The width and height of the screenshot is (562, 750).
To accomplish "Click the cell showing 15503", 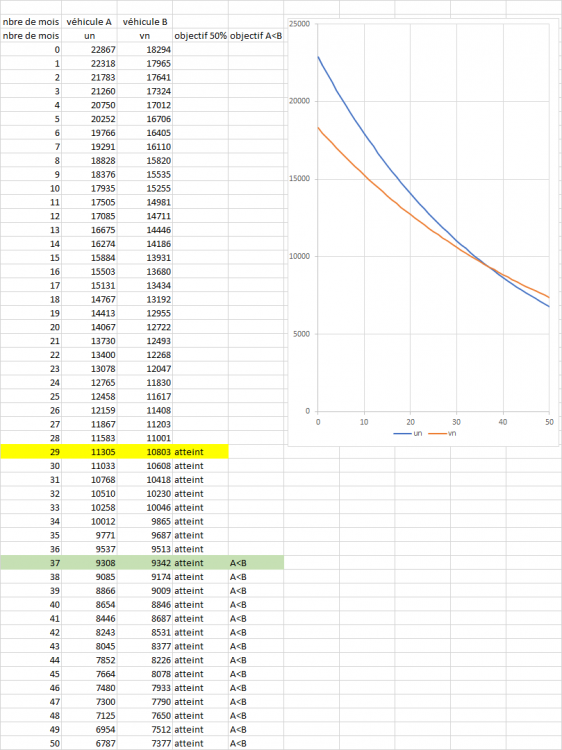I will pos(89,271).
